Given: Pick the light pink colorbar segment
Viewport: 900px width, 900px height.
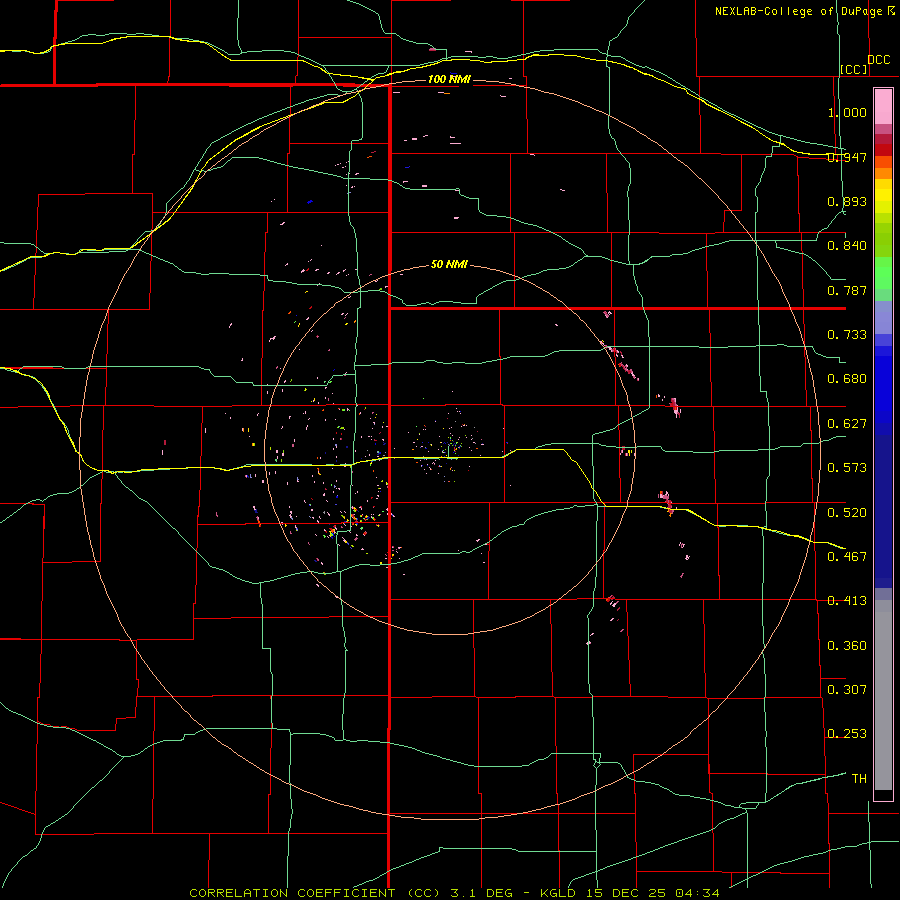Looking at the screenshot, I should [x=883, y=107].
